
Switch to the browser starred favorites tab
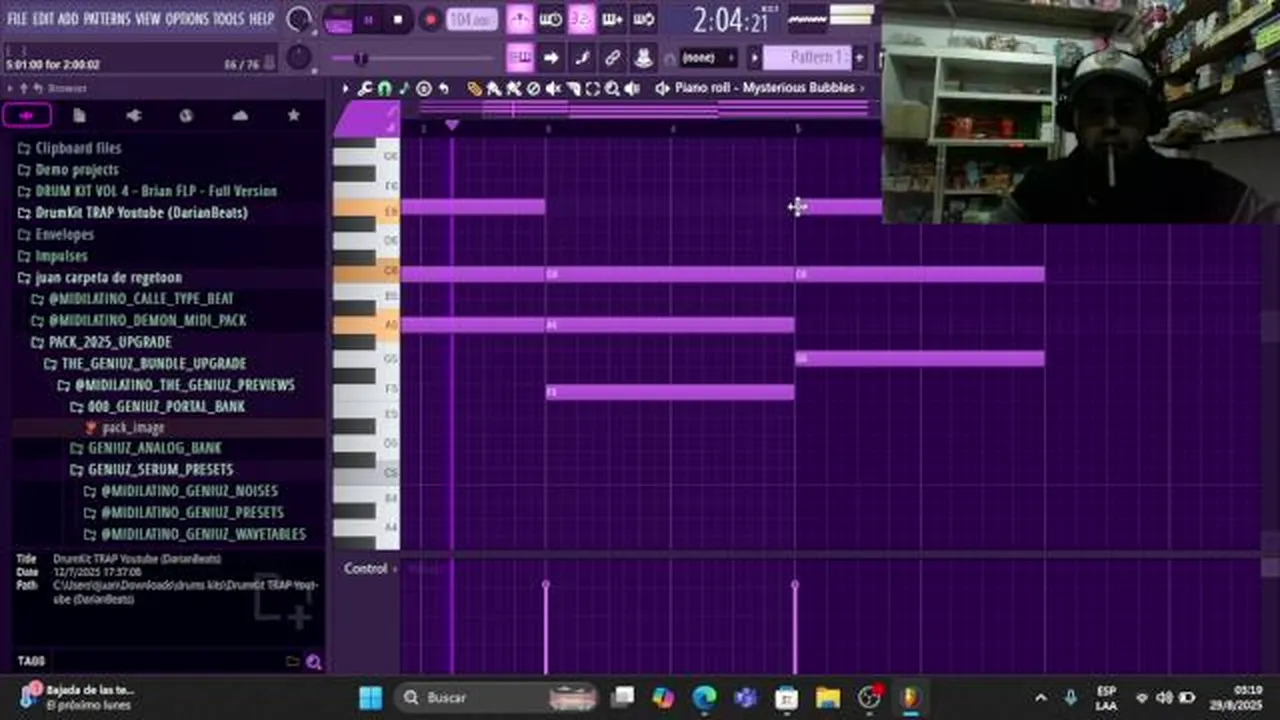(x=293, y=116)
